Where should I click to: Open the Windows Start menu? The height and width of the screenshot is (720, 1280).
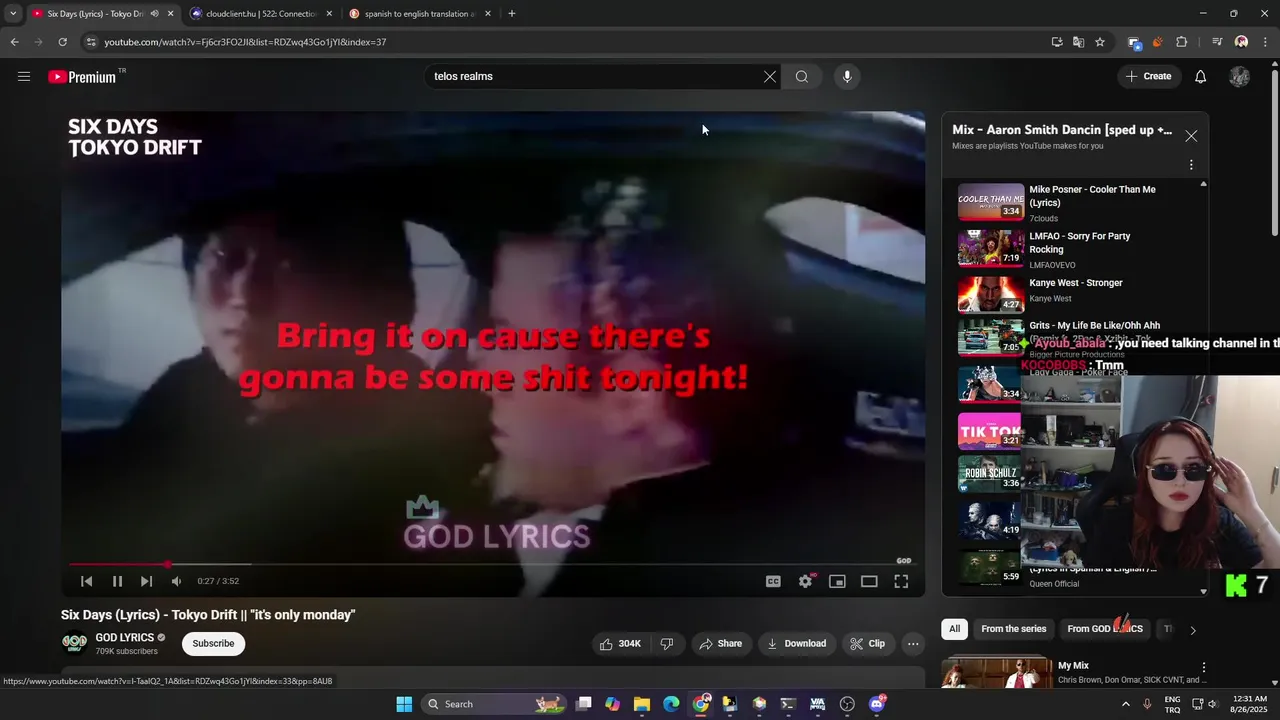404,704
